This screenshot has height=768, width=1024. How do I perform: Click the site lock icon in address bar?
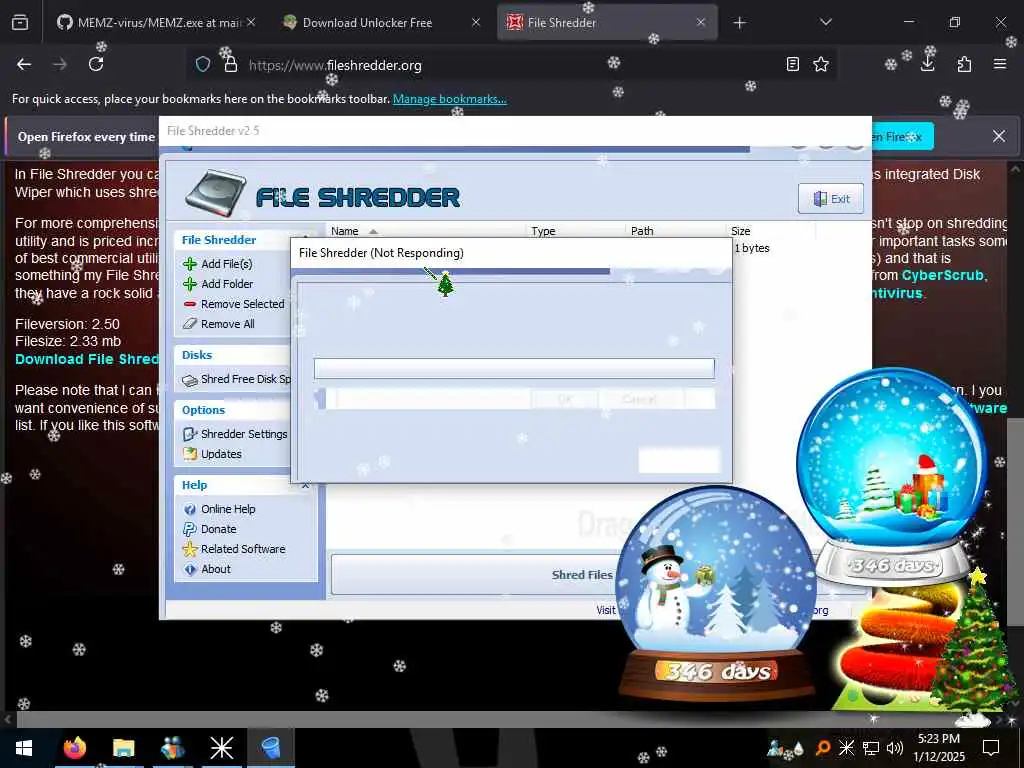tap(230, 64)
